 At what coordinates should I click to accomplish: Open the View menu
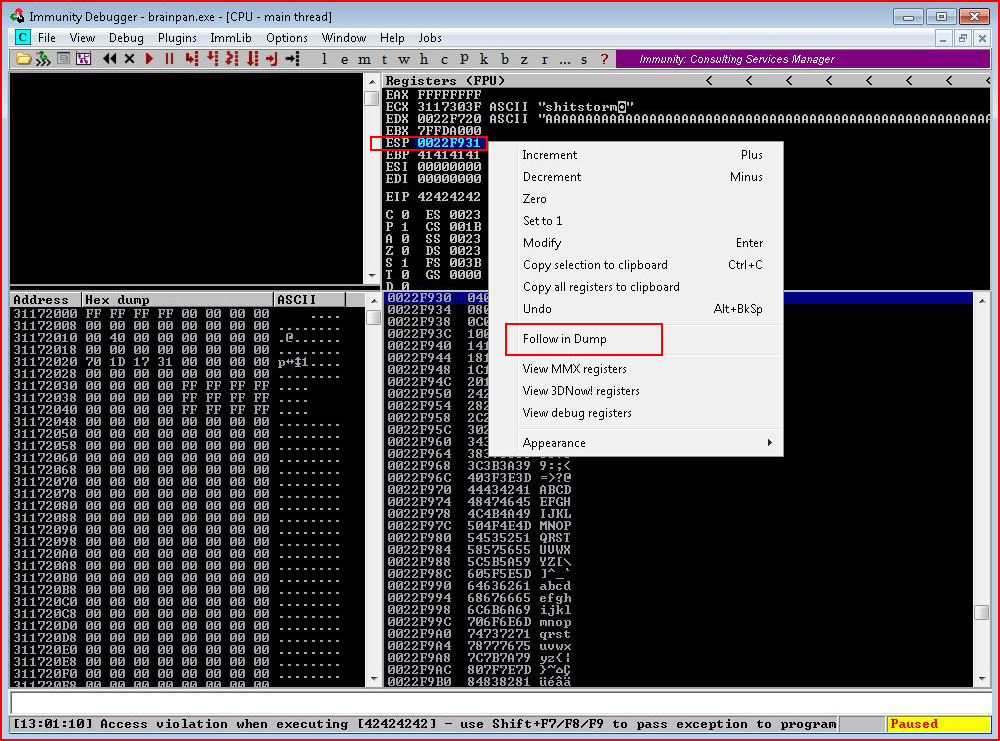point(82,38)
